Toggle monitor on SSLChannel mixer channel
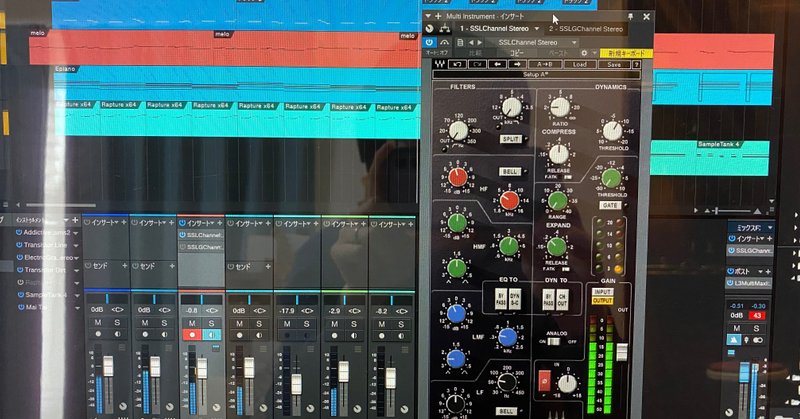This screenshot has height=419, width=800. pyautogui.click(x=212, y=335)
